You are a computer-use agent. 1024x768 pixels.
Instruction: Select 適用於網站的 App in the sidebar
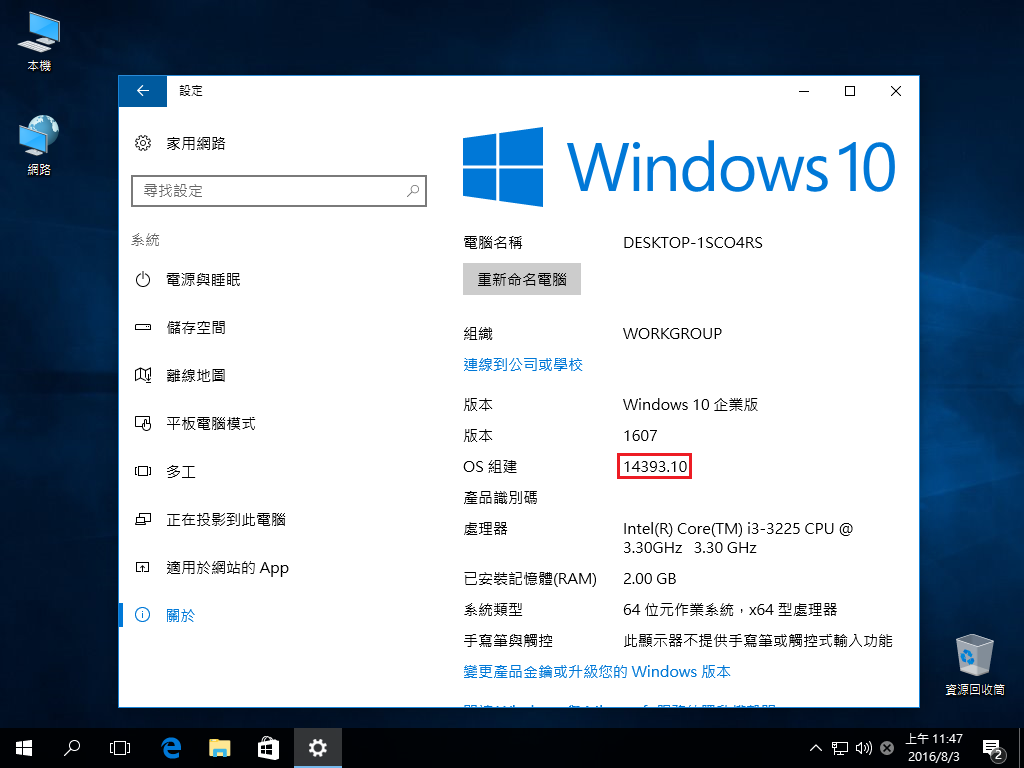click(273, 567)
